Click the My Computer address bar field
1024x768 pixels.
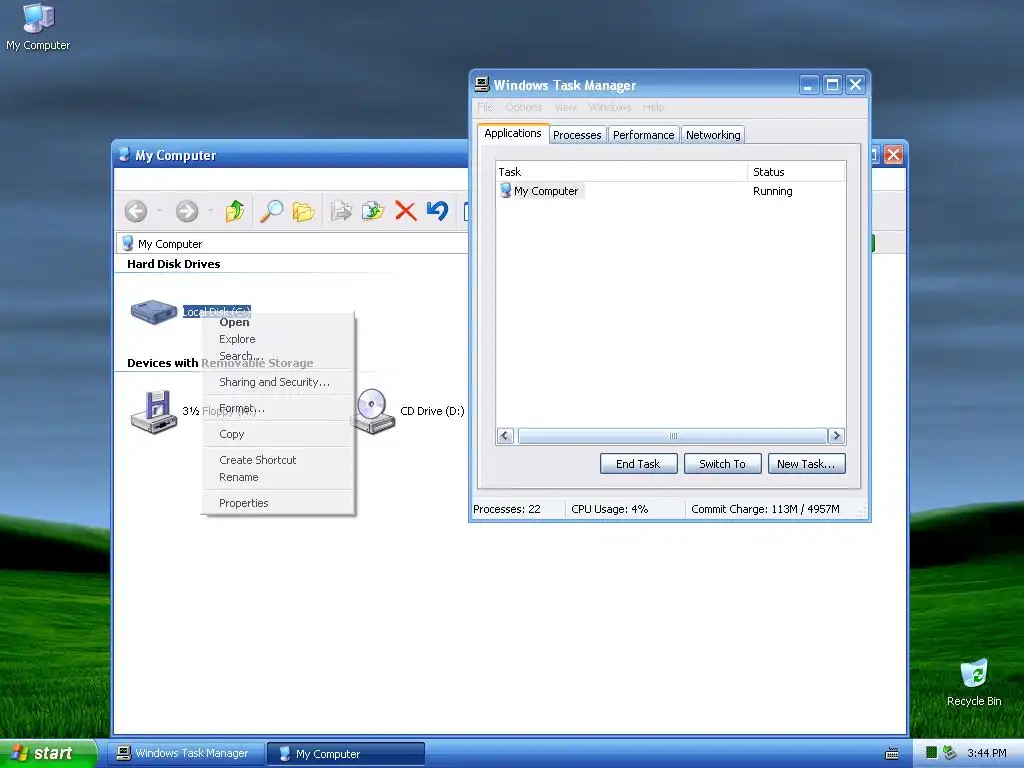(x=293, y=244)
